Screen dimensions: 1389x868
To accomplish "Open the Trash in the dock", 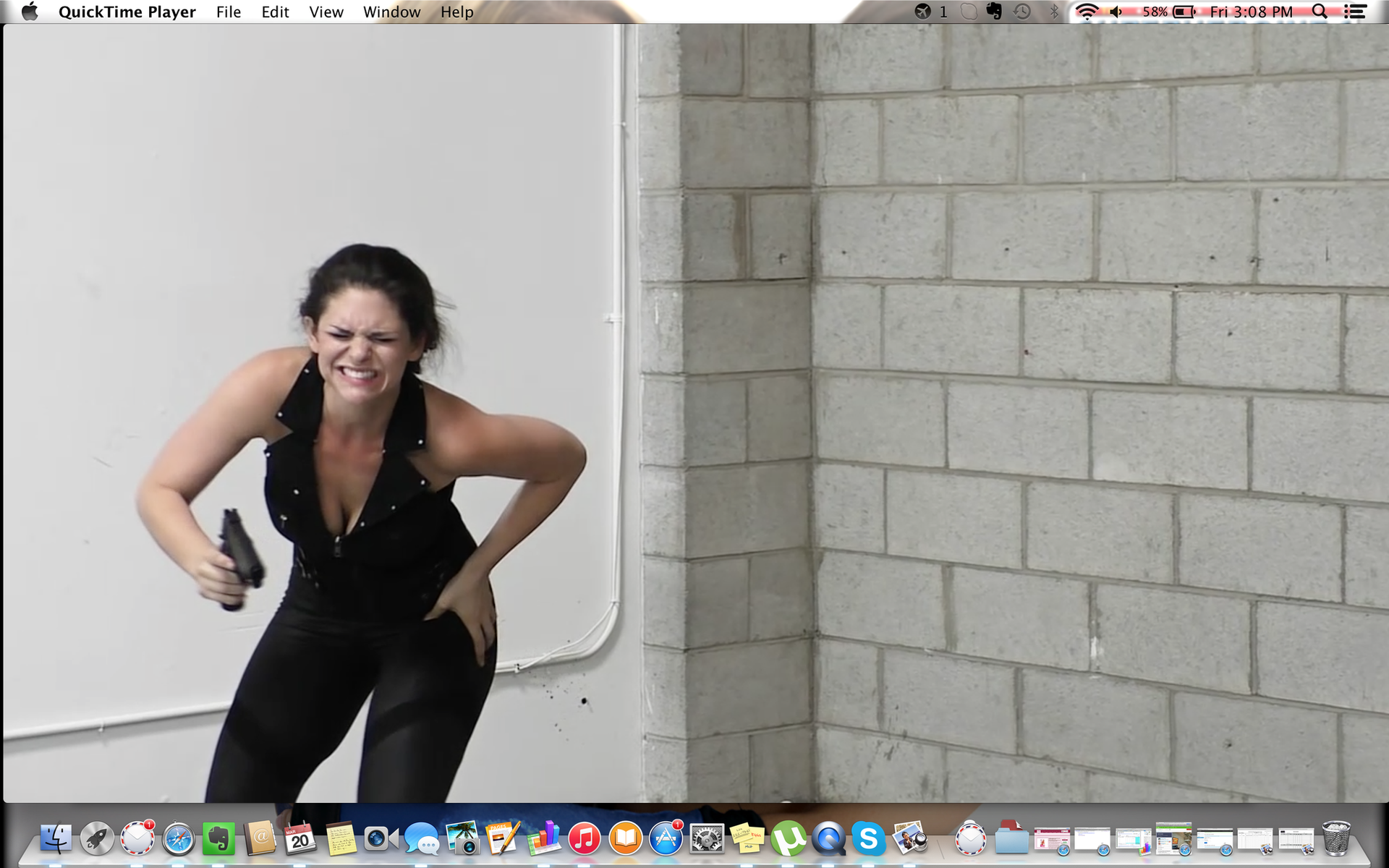I will coord(1335,839).
